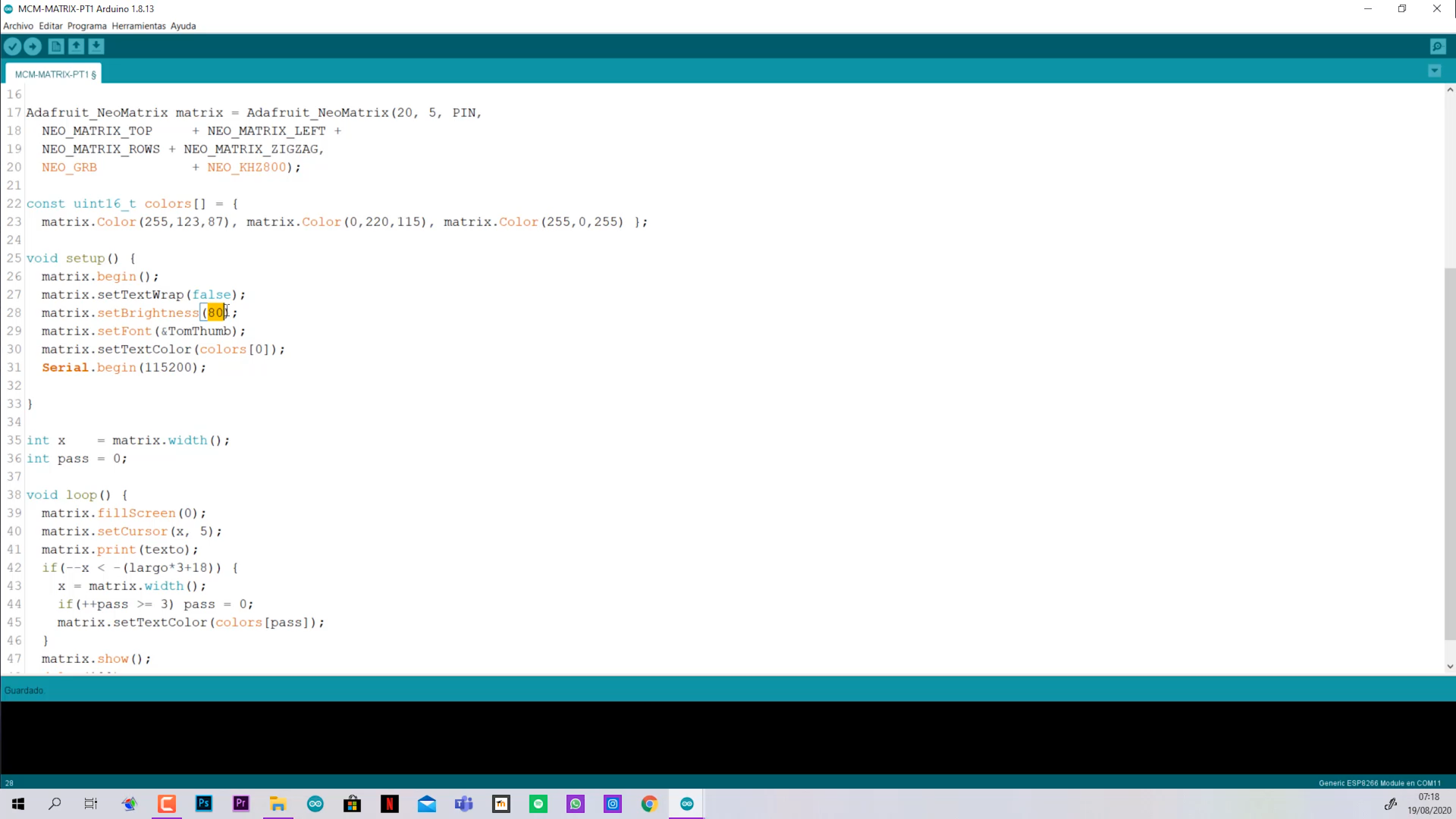Screen dimensions: 1456x819
Task: Click active Arduino icon beside Chrome
Action: [x=687, y=804]
